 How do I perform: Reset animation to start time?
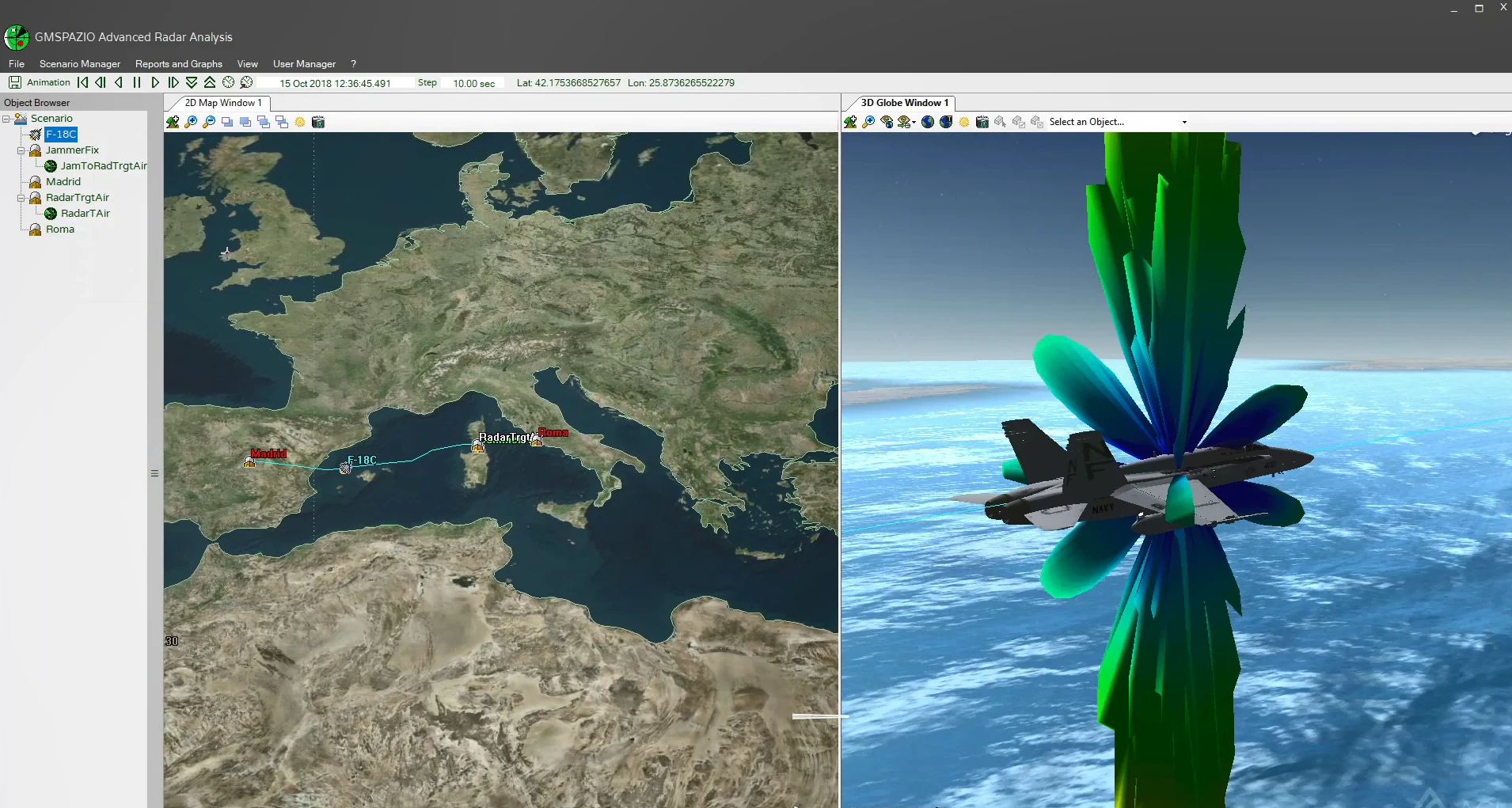point(82,82)
